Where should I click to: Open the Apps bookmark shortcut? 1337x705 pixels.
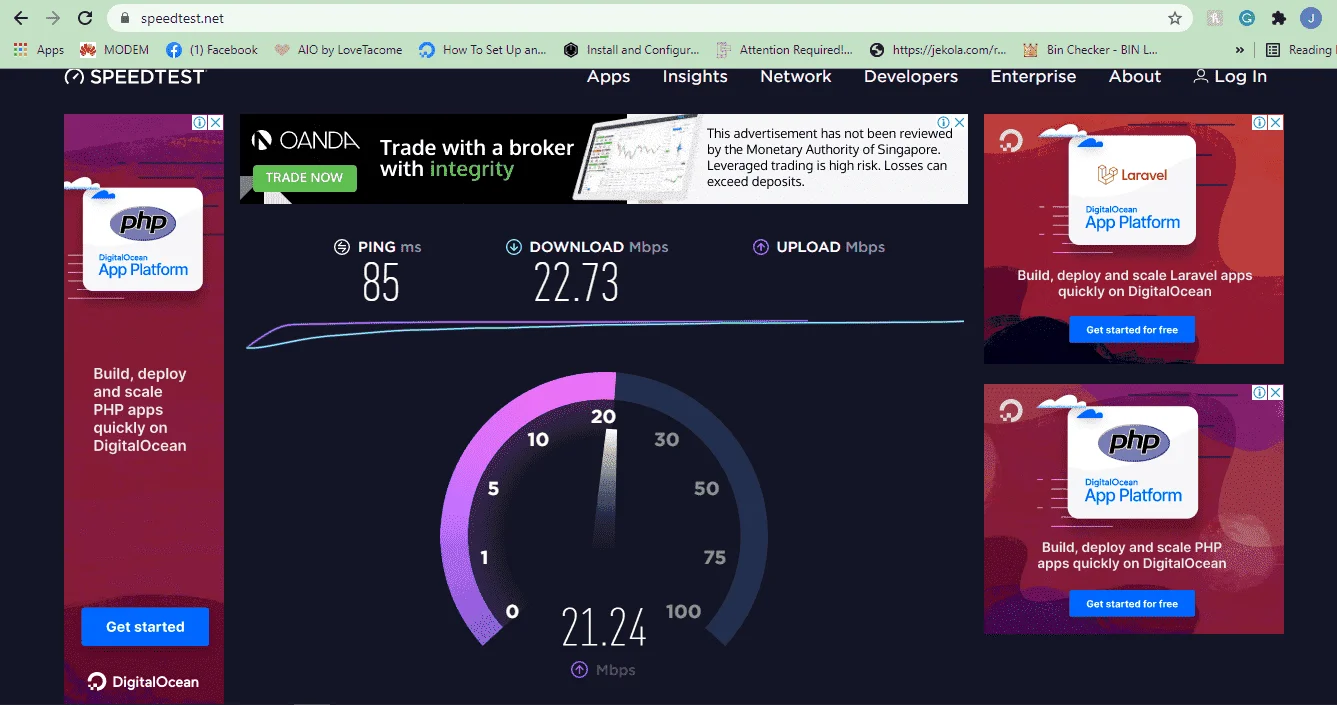tap(39, 50)
